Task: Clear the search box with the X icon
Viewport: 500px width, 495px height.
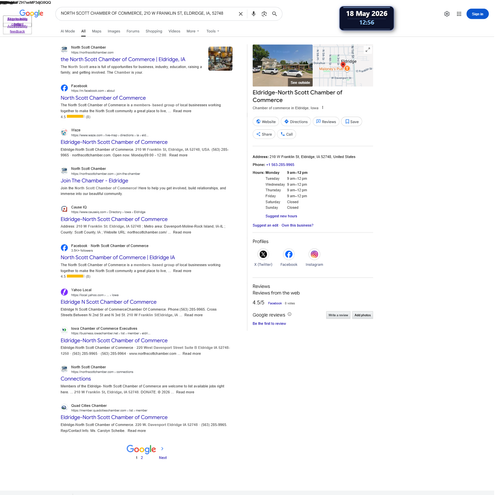Action: click(x=240, y=14)
